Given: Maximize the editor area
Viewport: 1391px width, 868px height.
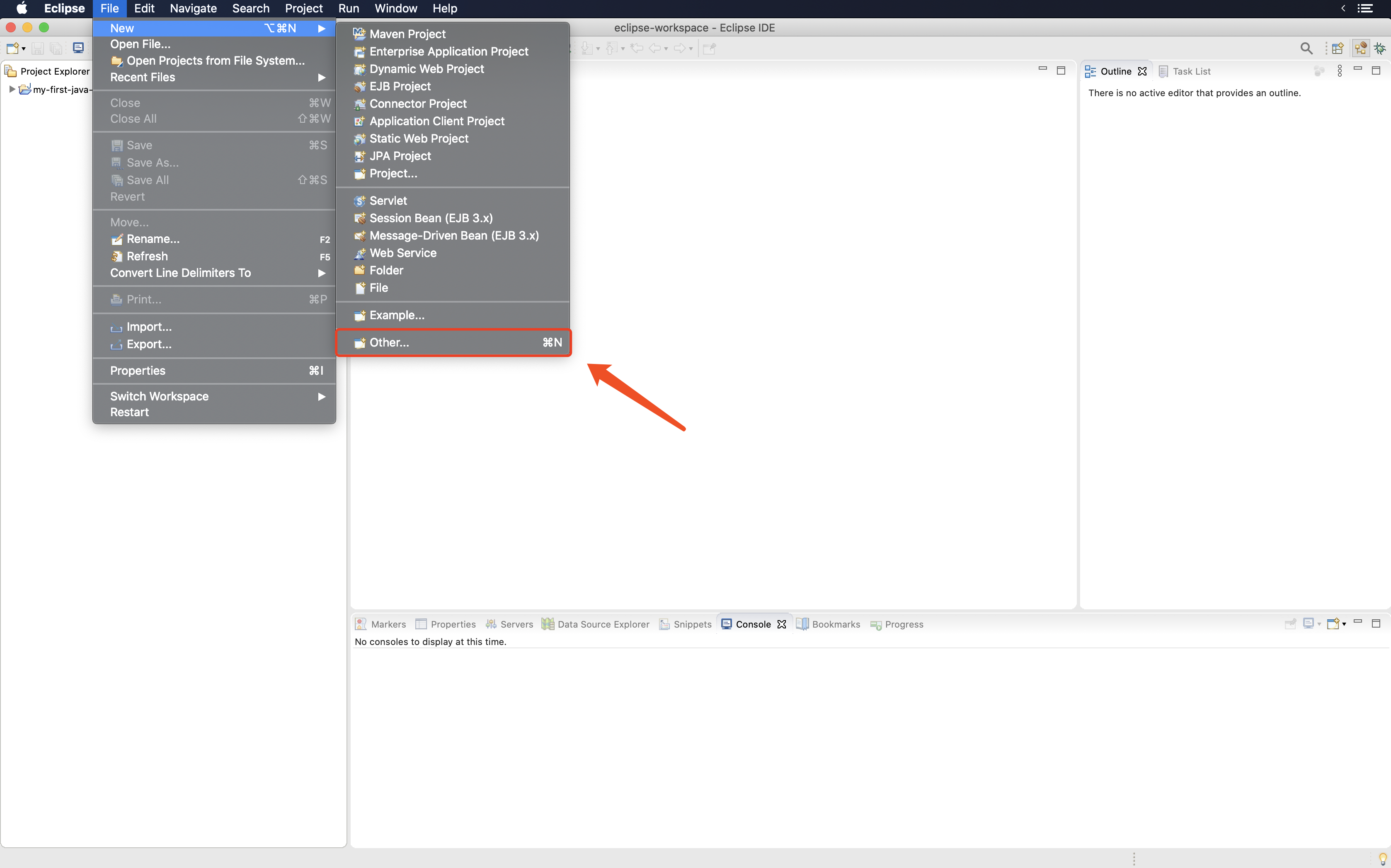Looking at the screenshot, I should pyautogui.click(x=1061, y=70).
